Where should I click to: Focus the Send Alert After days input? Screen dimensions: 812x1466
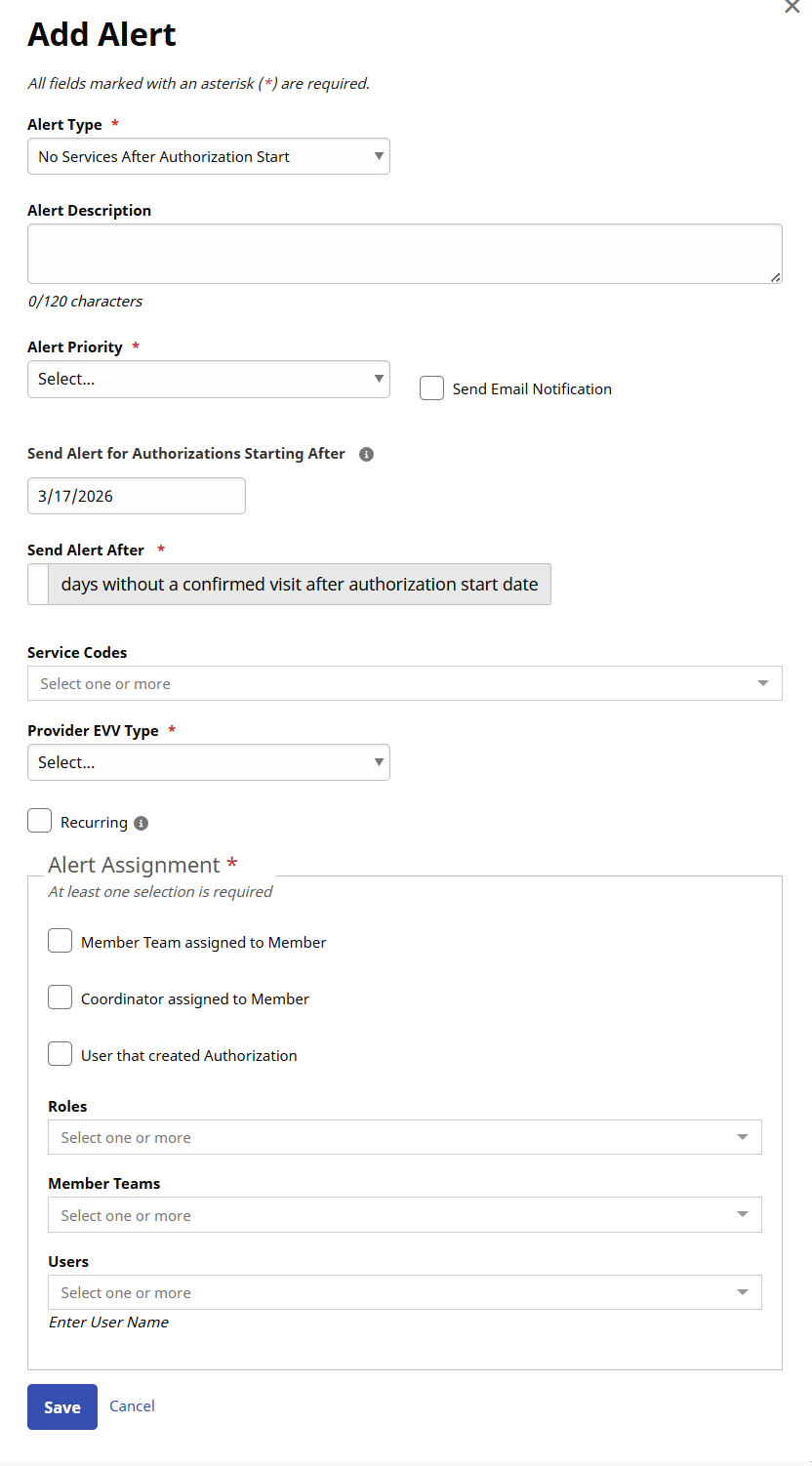tap(38, 585)
